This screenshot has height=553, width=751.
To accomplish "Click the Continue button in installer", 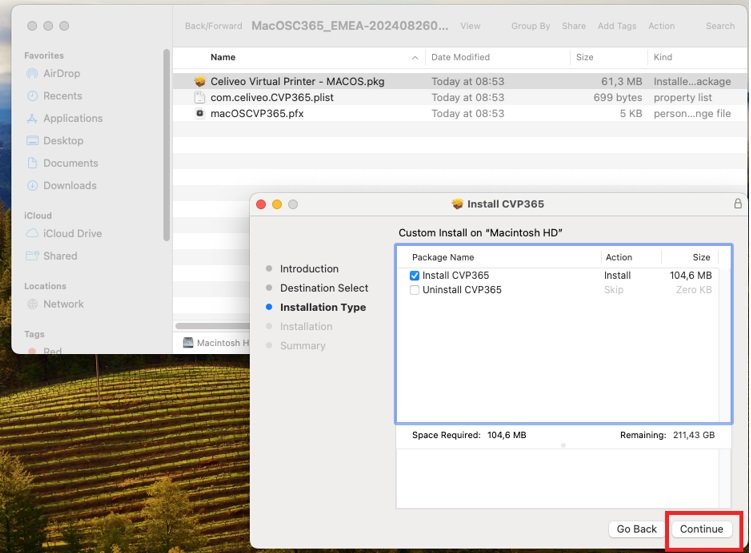I will tap(701, 529).
